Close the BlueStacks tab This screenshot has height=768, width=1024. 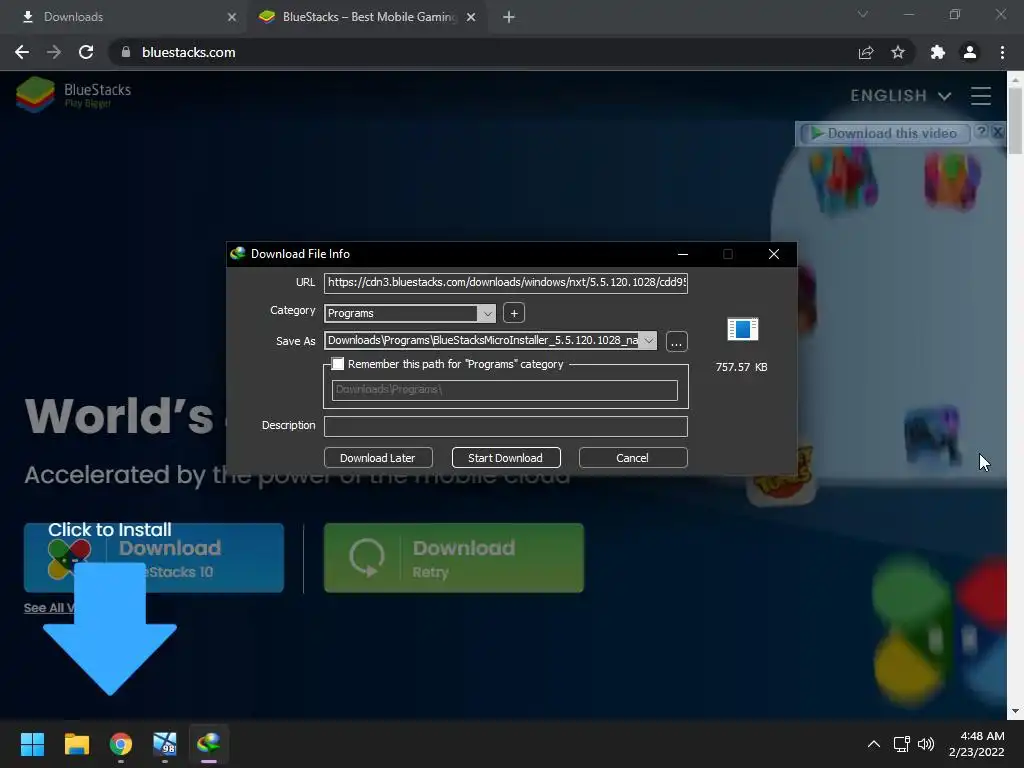(x=471, y=17)
